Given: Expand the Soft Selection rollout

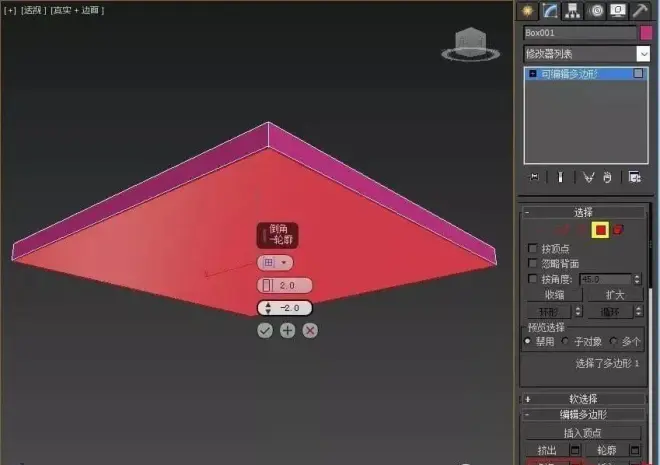Looking at the screenshot, I should 583,399.
